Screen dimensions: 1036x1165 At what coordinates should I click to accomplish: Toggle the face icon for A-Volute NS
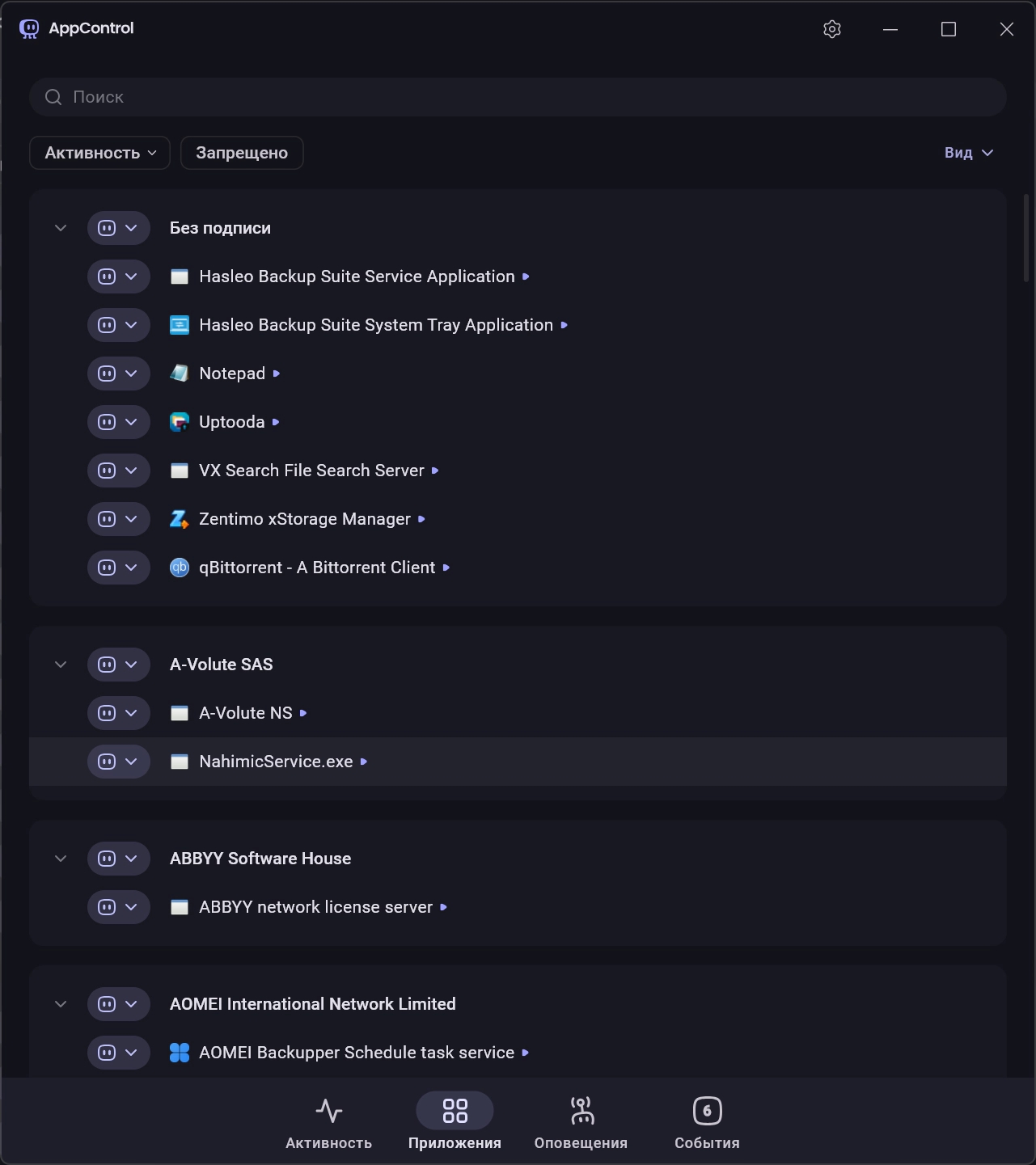coord(107,713)
